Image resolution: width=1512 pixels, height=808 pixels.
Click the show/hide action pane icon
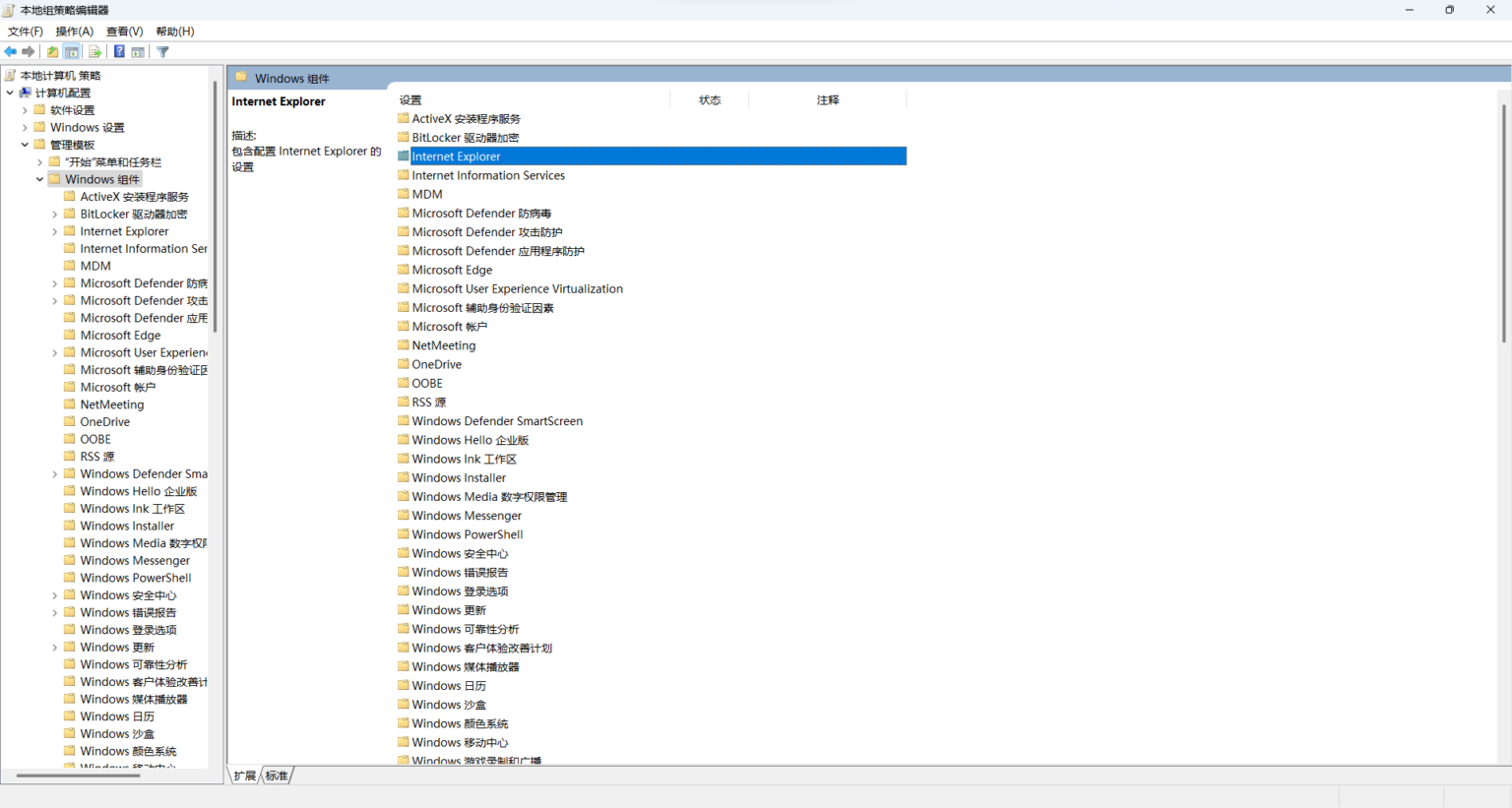137,51
